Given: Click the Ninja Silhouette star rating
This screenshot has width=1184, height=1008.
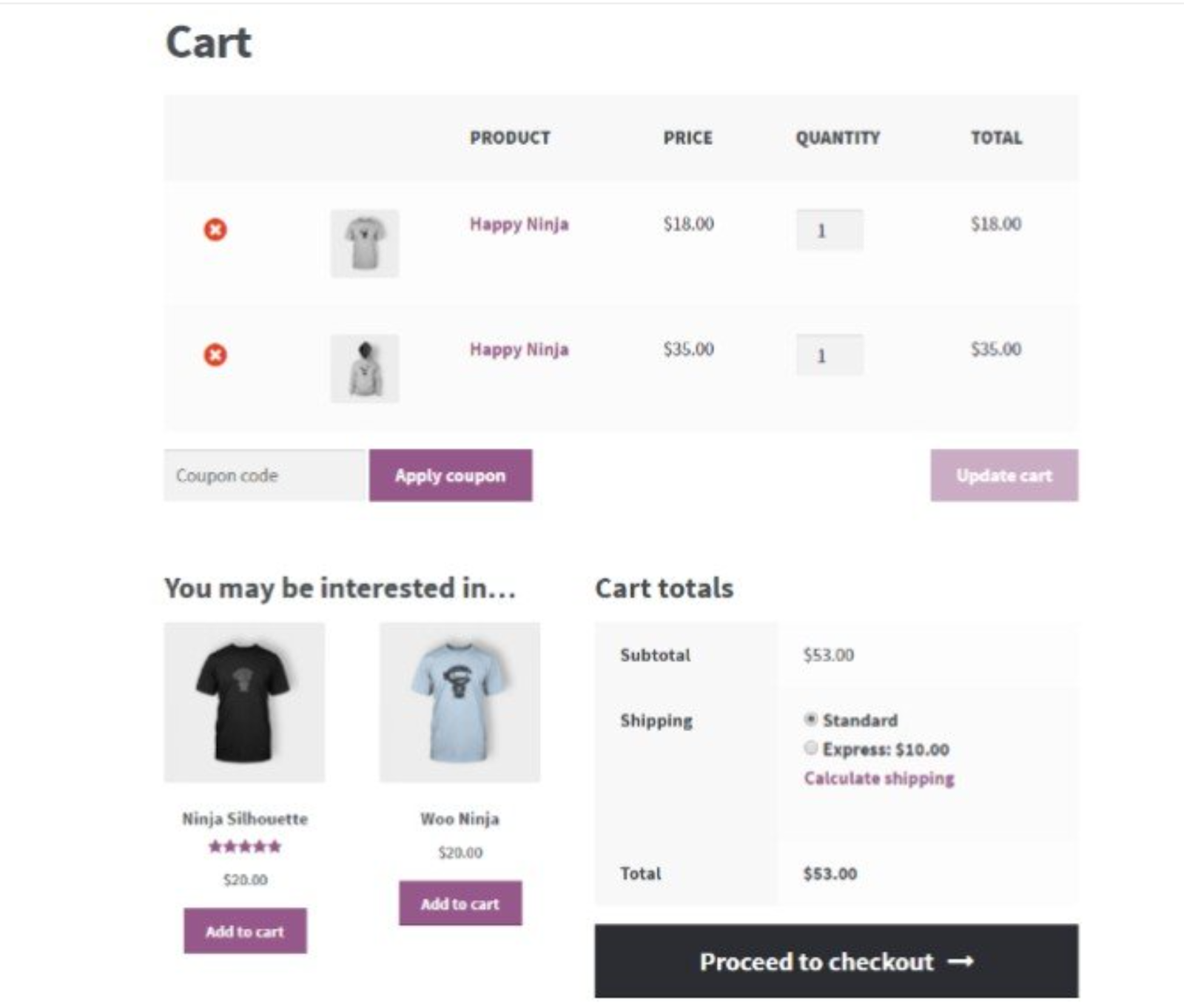Looking at the screenshot, I should (245, 847).
